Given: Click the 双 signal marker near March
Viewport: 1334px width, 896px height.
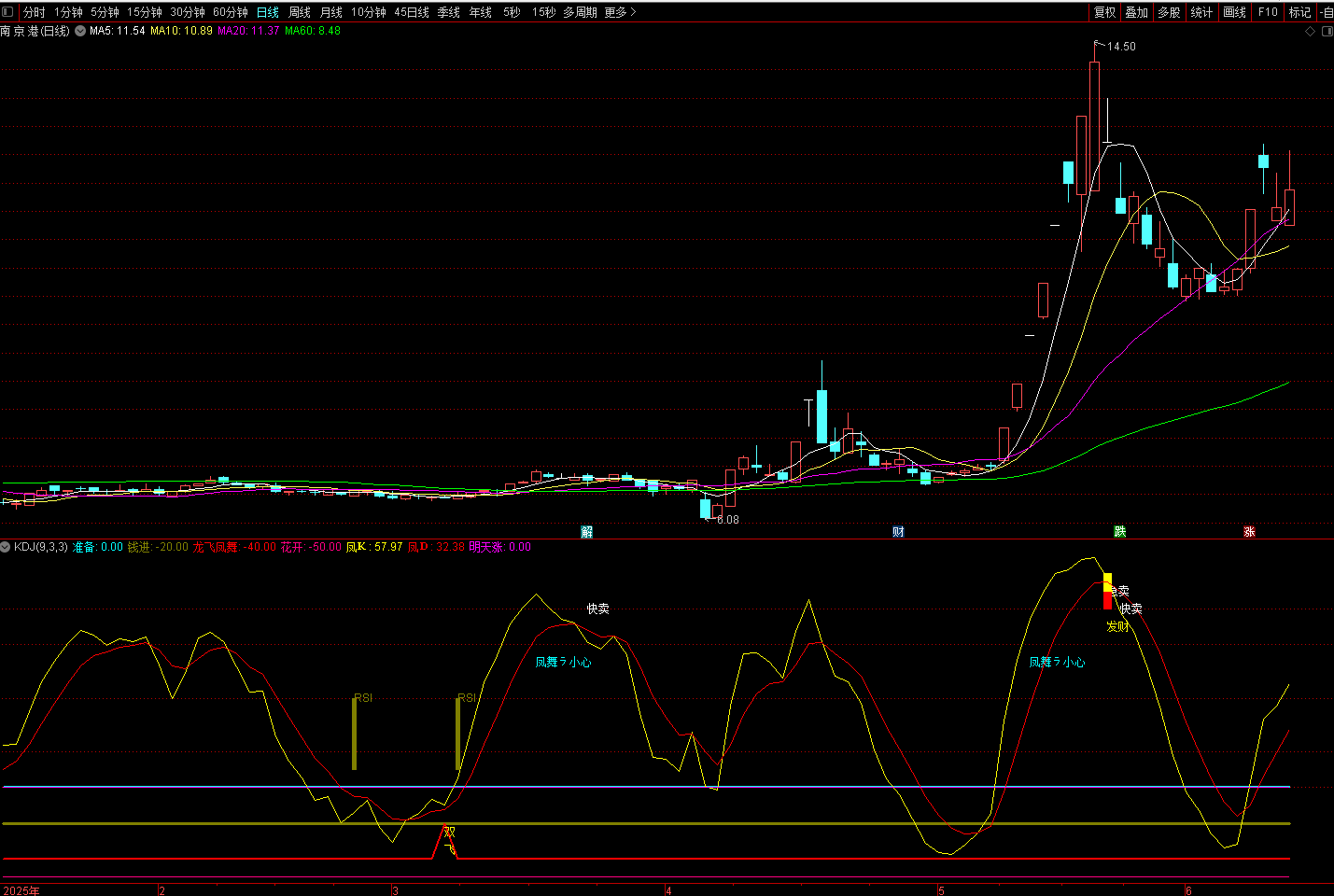Looking at the screenshot, I should (x=449, y=832).
